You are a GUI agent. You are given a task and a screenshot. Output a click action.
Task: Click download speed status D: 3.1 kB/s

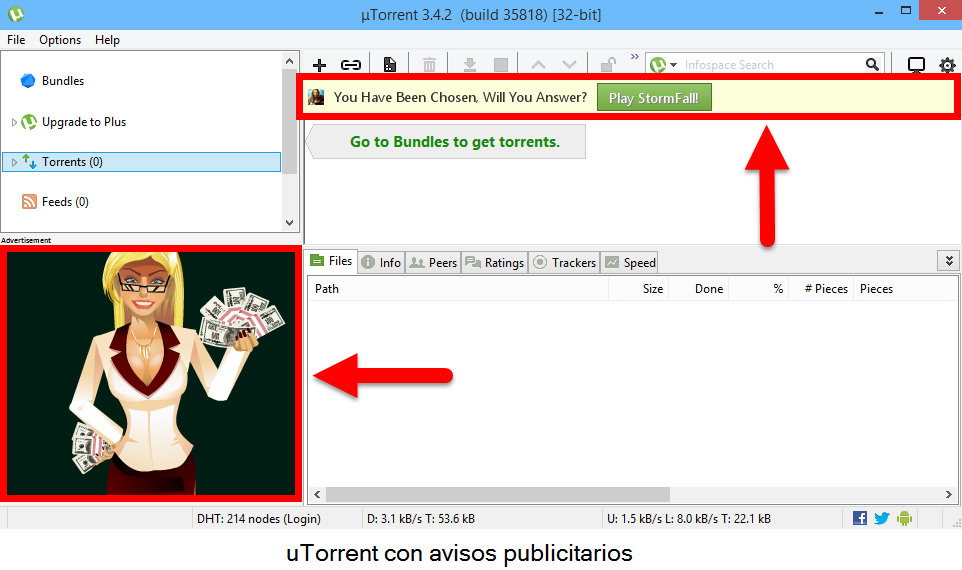coord(421,519)
